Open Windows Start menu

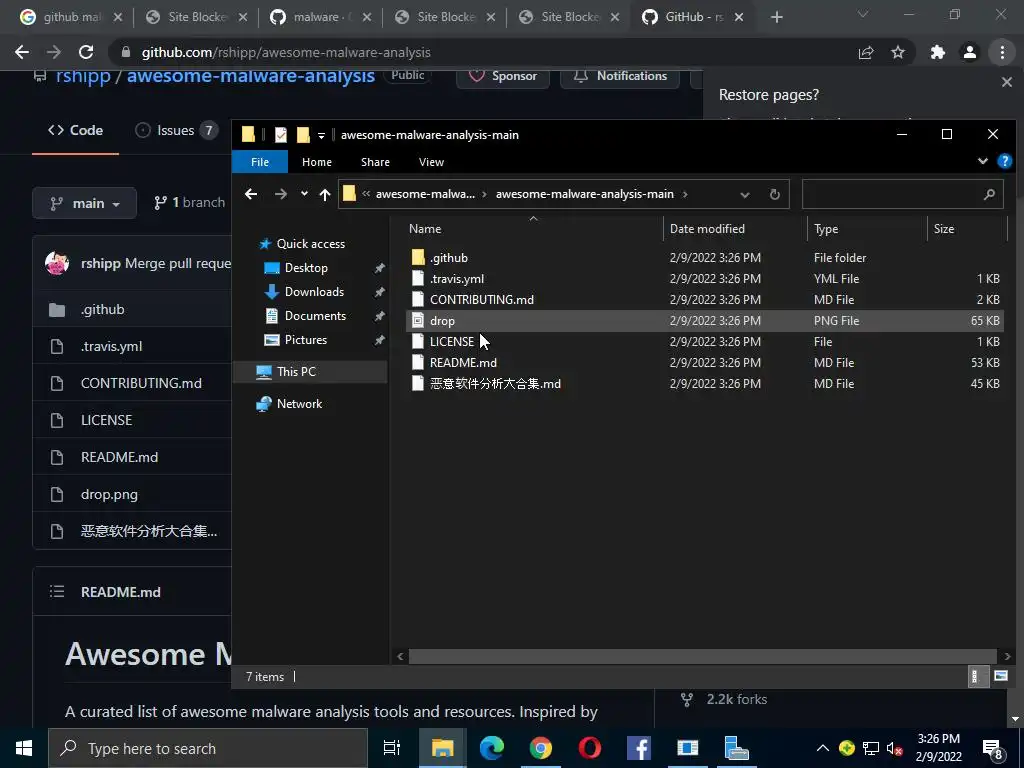pos(24,748)
